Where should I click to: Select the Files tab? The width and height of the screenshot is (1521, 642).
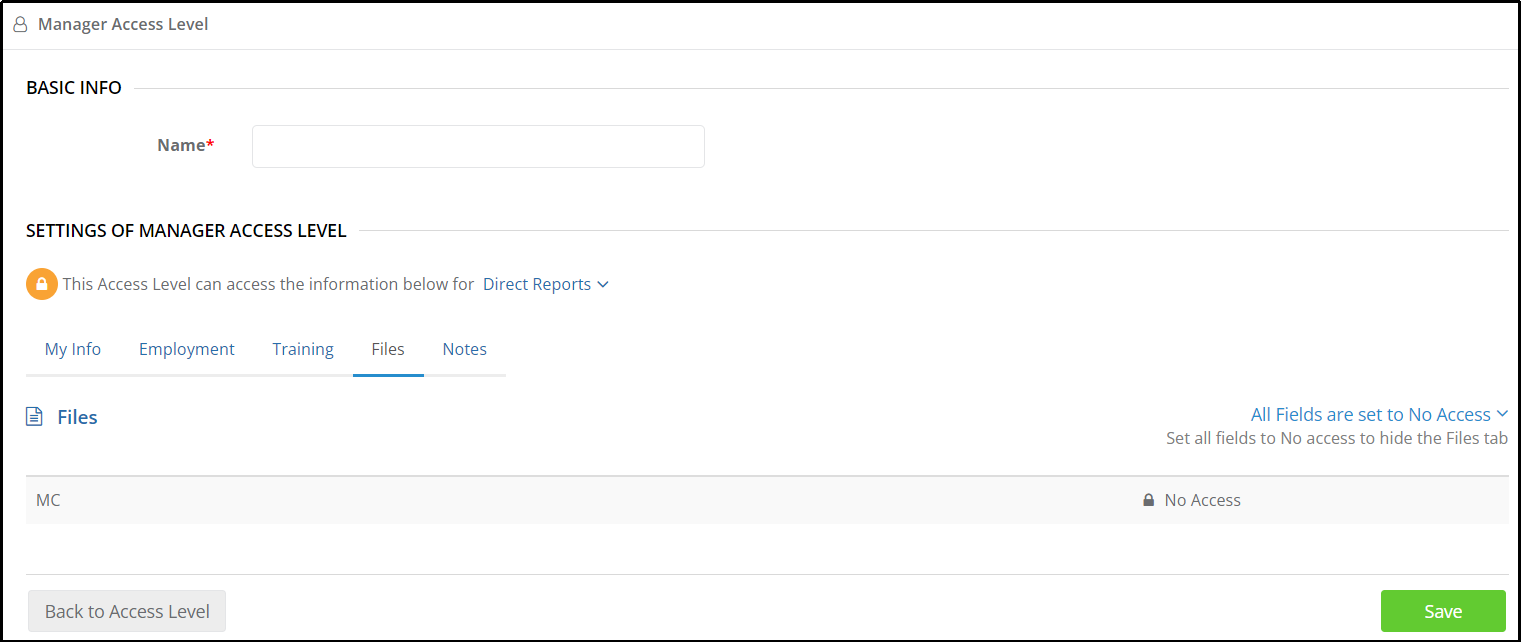[x=388, y=349]
